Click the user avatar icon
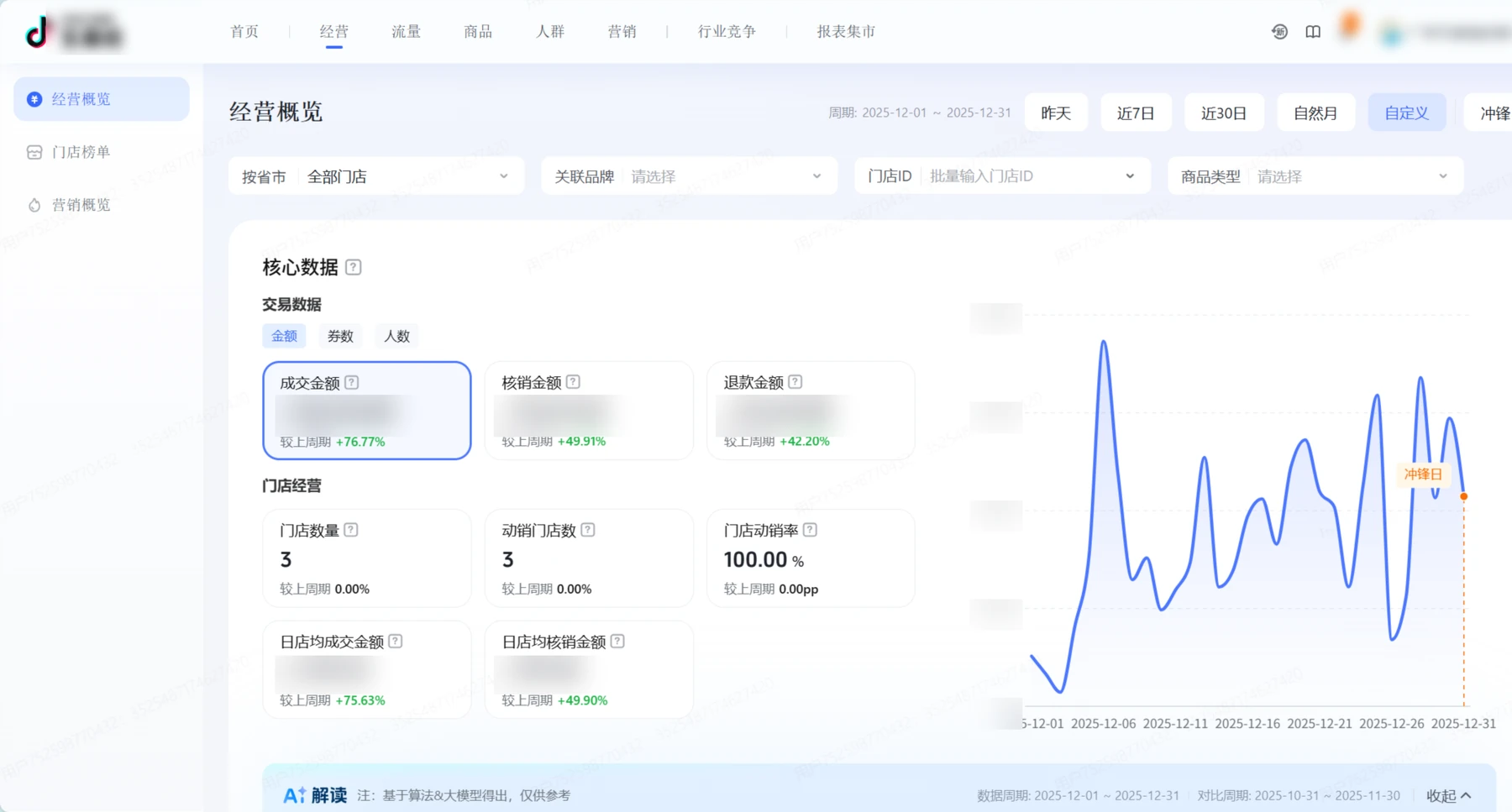 coord(1392,34)
